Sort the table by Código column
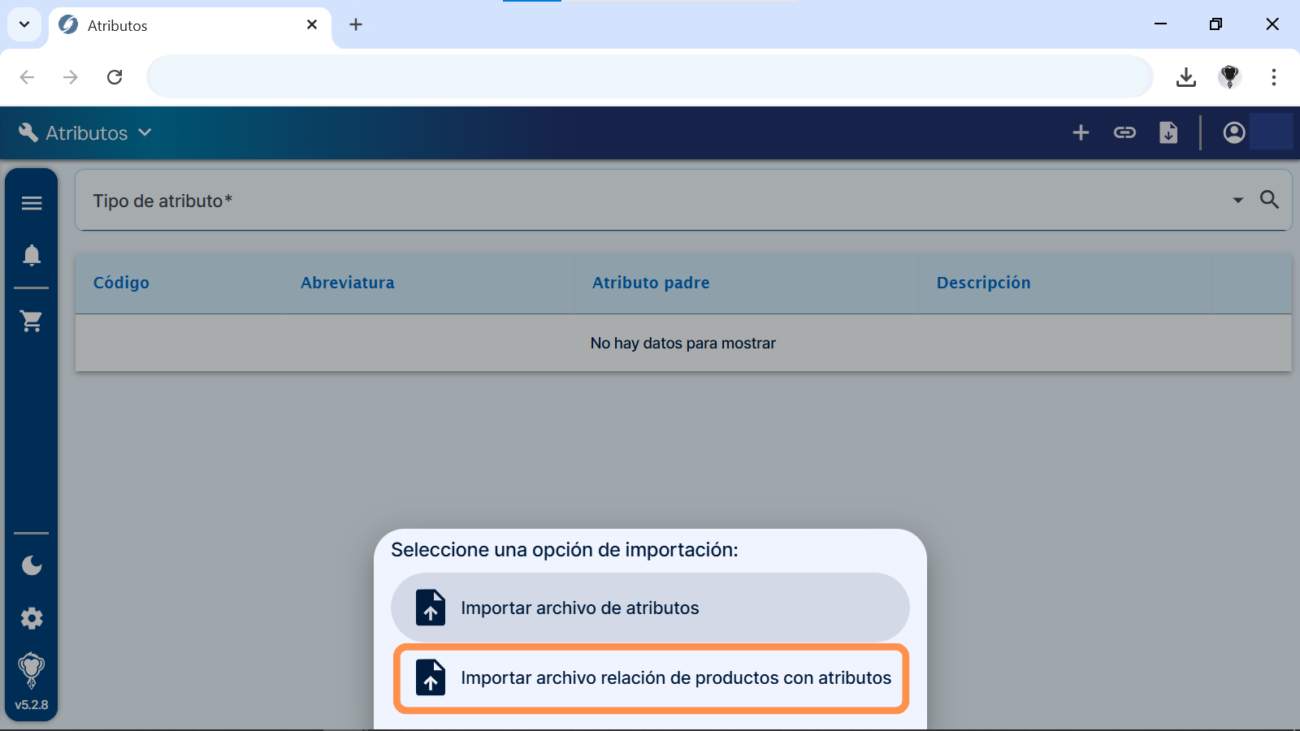The width and height of the screenshot is (1300, 731). click(121, 283)
